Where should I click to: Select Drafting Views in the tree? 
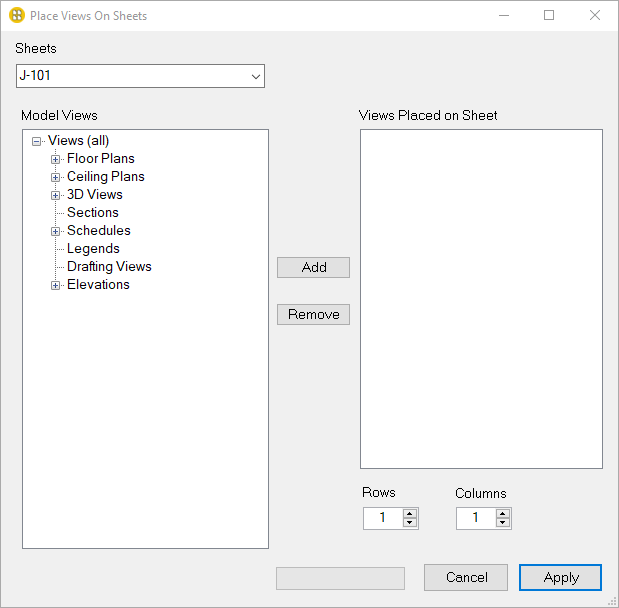pyautogui.click(x=109, y=267)
